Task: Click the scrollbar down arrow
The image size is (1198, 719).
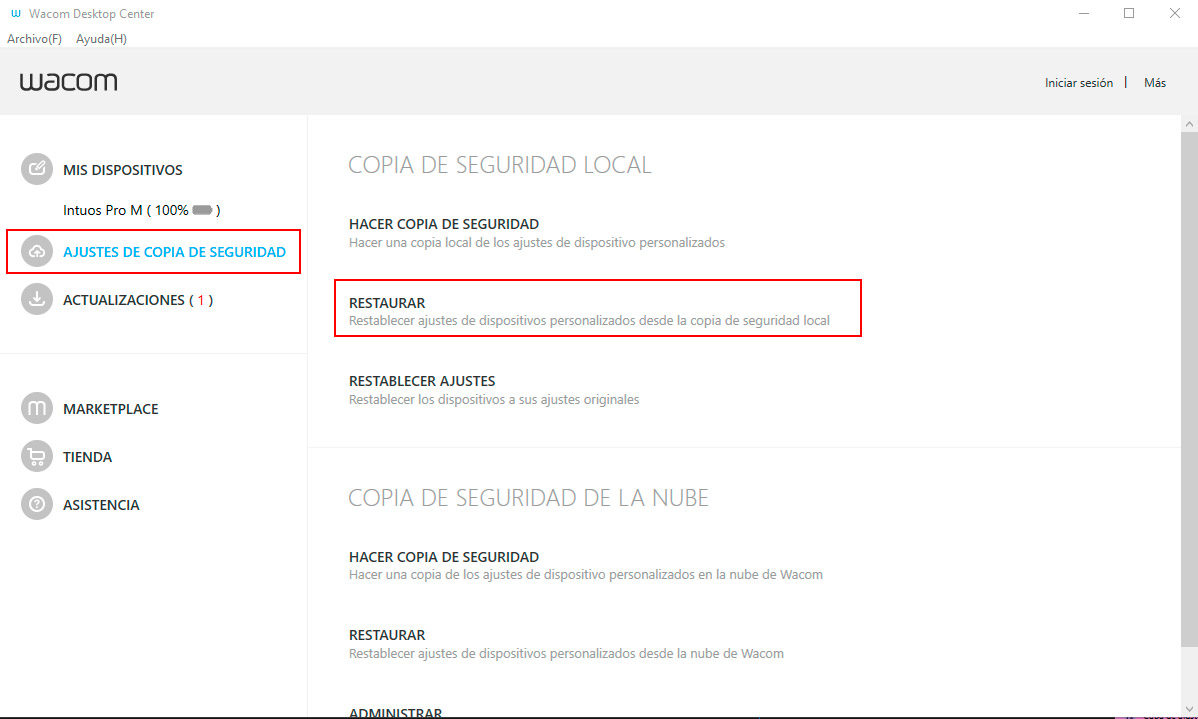Action: (x=1189, y=709)
